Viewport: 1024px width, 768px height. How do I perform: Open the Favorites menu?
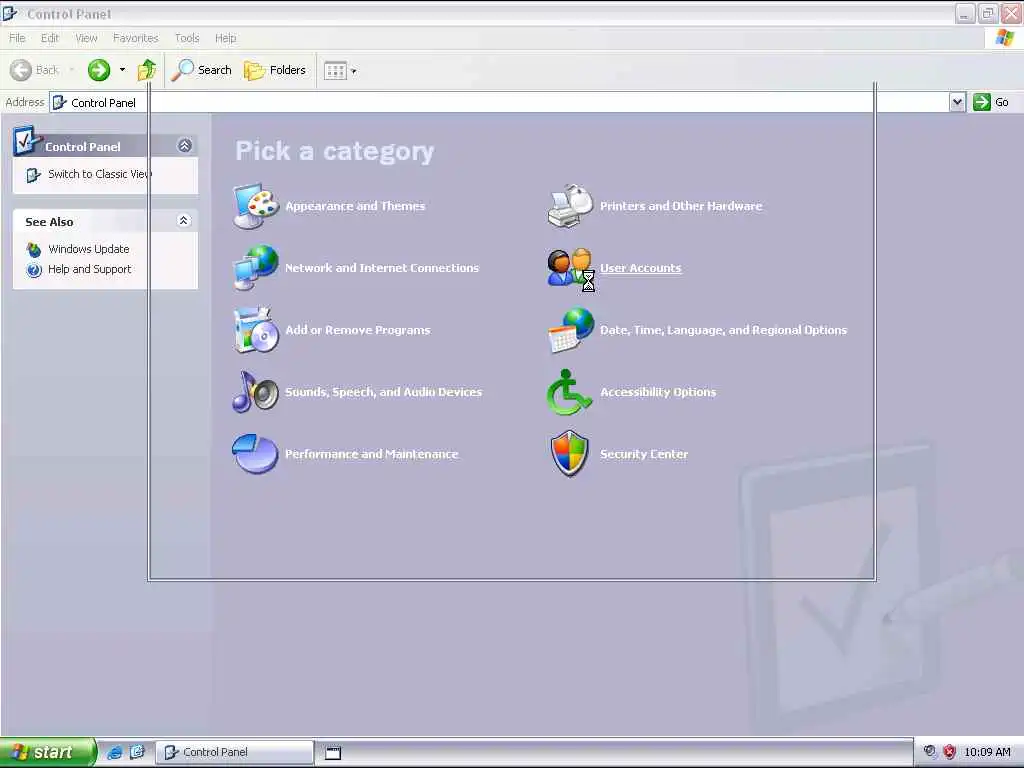[135, 38]
